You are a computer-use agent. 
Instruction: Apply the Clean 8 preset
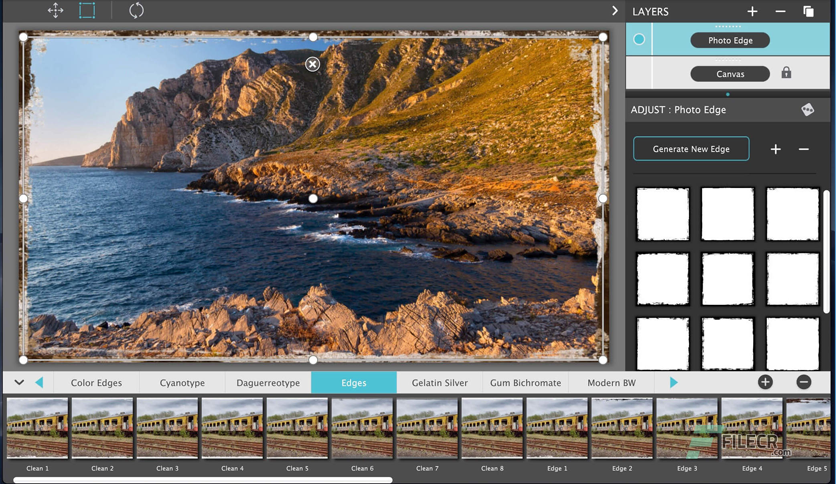pyautogui.click(x=493, y=429)
